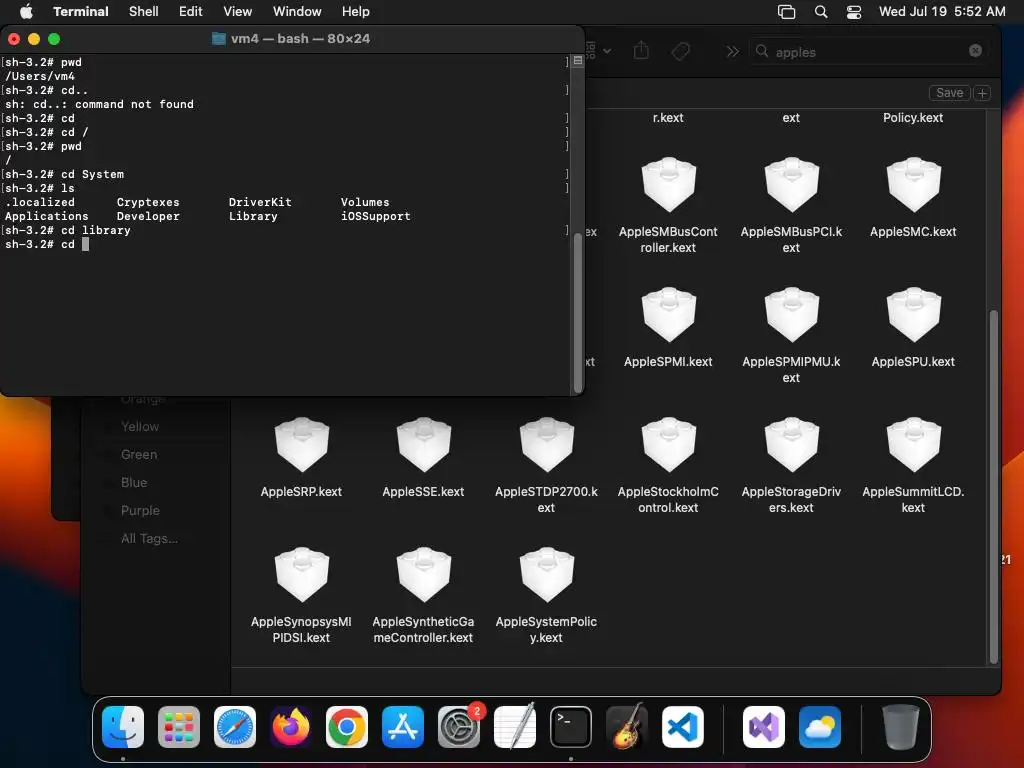Open the Help menu
The width and height of the screenshot is (1024, 768).
pos(355,11)
